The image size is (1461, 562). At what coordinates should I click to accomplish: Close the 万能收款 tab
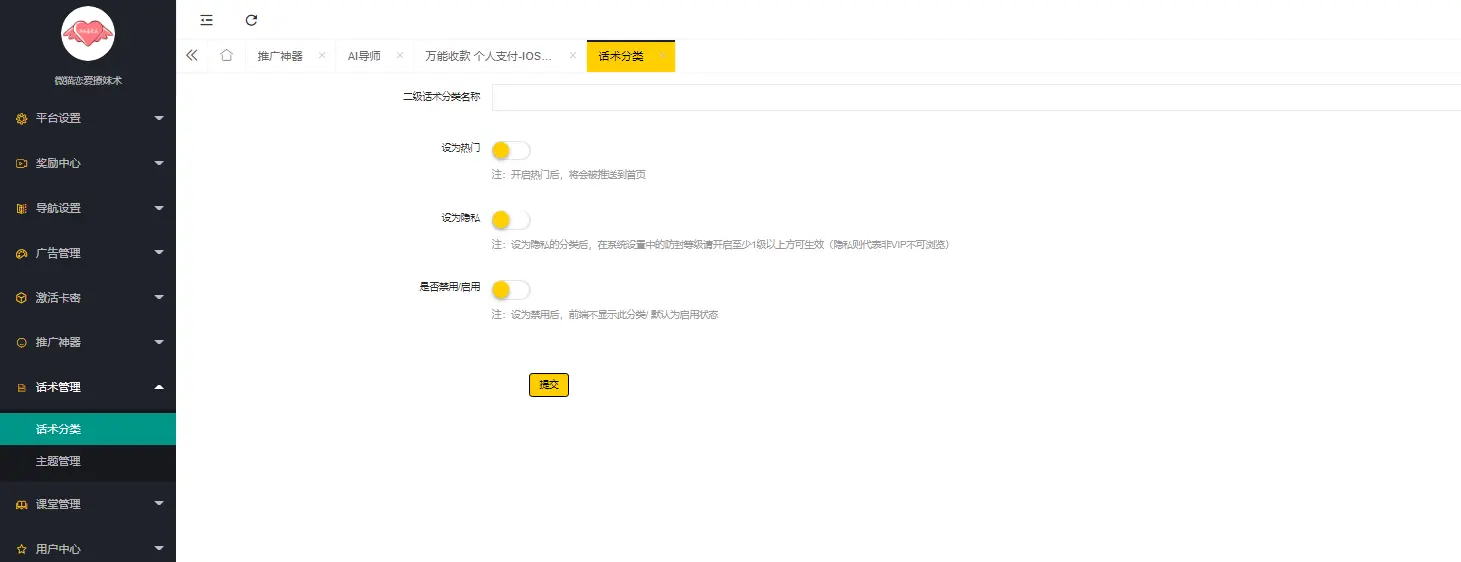(x=573, y=56)
